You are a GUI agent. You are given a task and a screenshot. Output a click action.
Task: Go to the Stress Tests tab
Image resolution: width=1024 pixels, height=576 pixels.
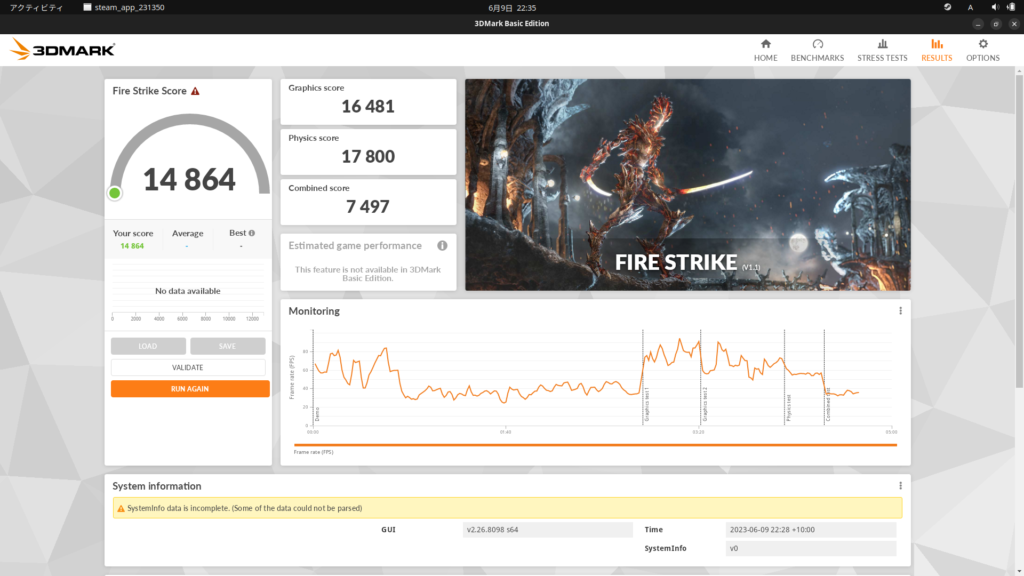click(x=882, y=50)
